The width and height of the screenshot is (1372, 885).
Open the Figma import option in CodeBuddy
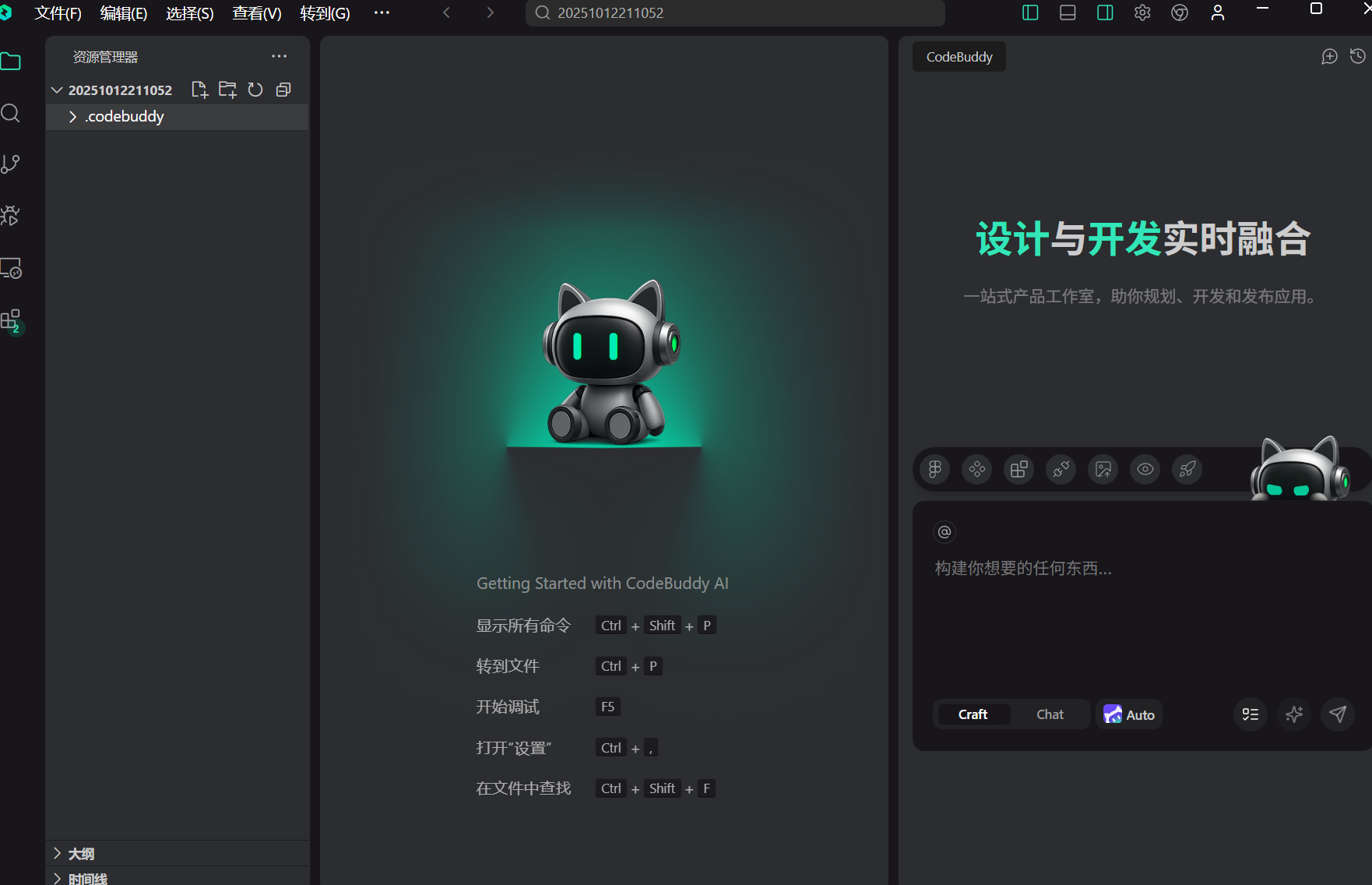click(x=934, y=469)
